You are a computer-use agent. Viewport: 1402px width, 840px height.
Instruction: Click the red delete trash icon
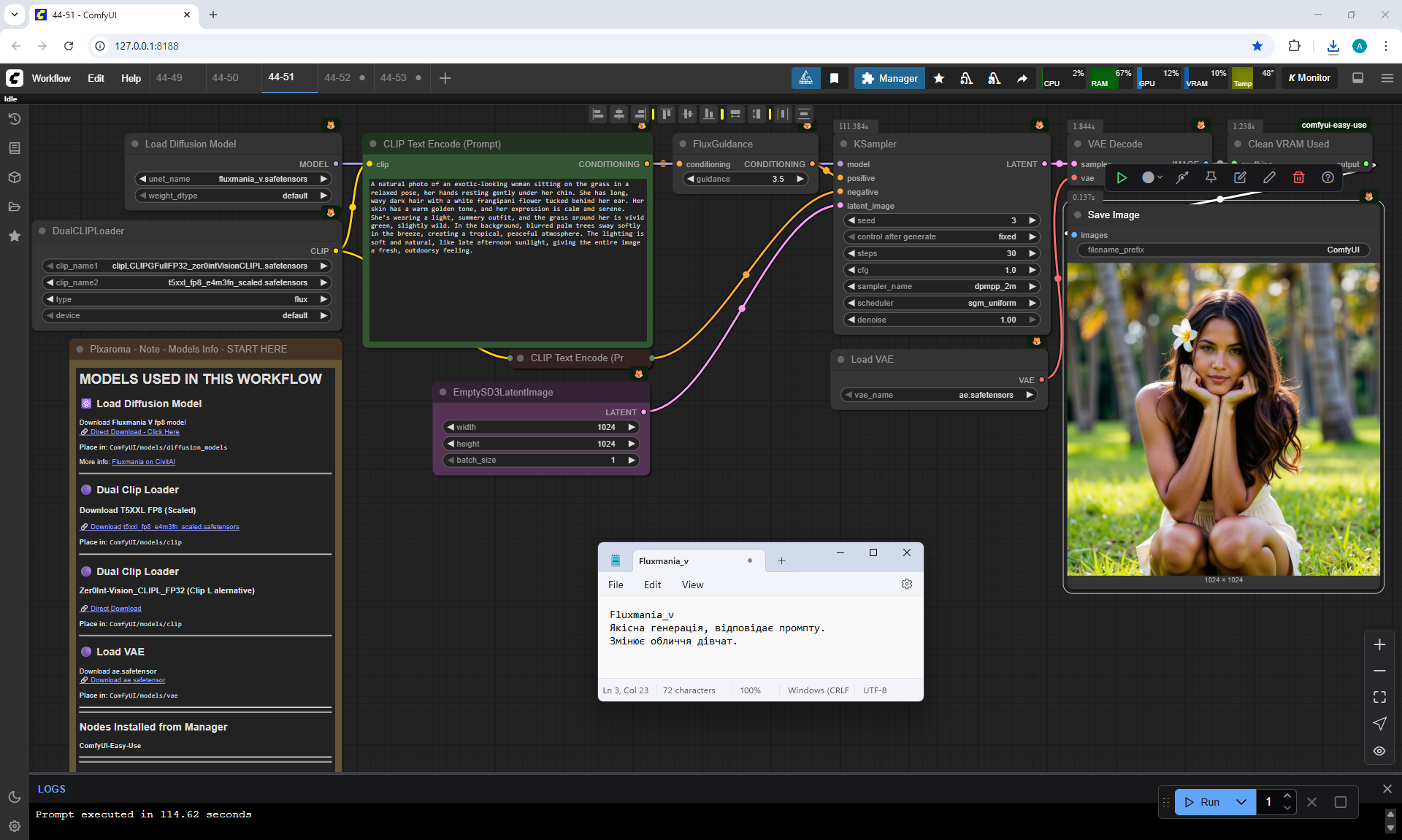[1298, 177]
